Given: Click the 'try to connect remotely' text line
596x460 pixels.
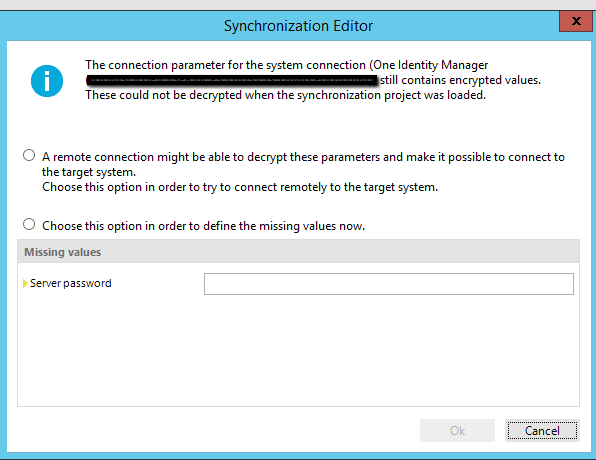Looking at the screenshot, I should coord(240,187).
